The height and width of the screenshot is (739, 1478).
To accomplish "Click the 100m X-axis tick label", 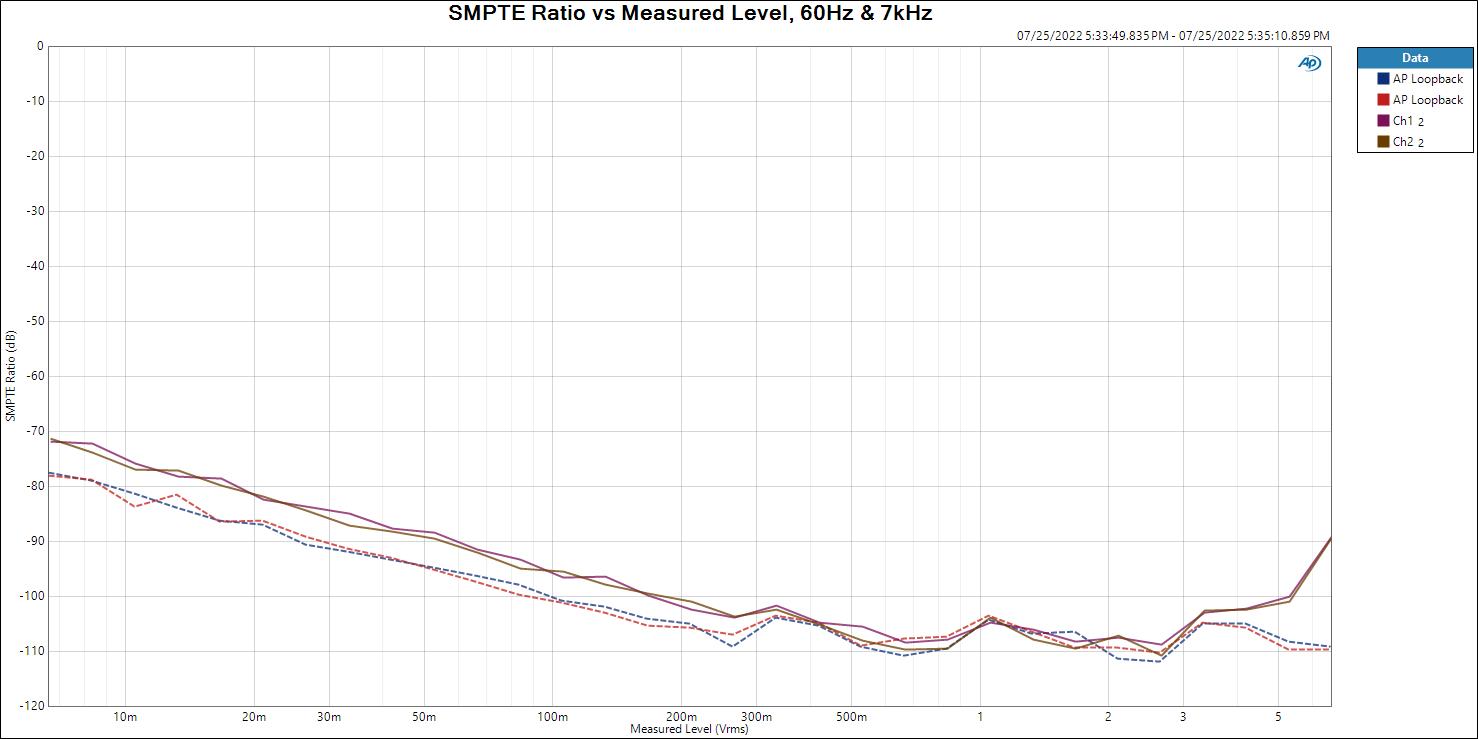I will (552, 717).
